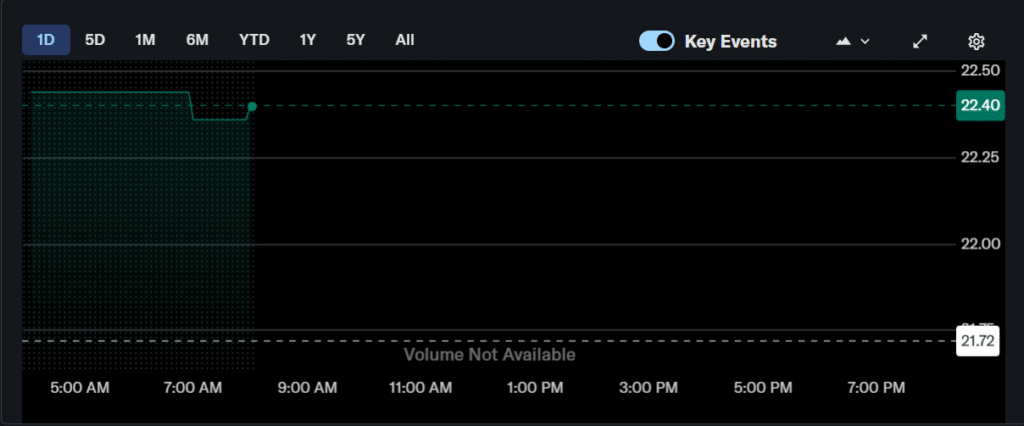Show All available price history

tap(405, 40)
